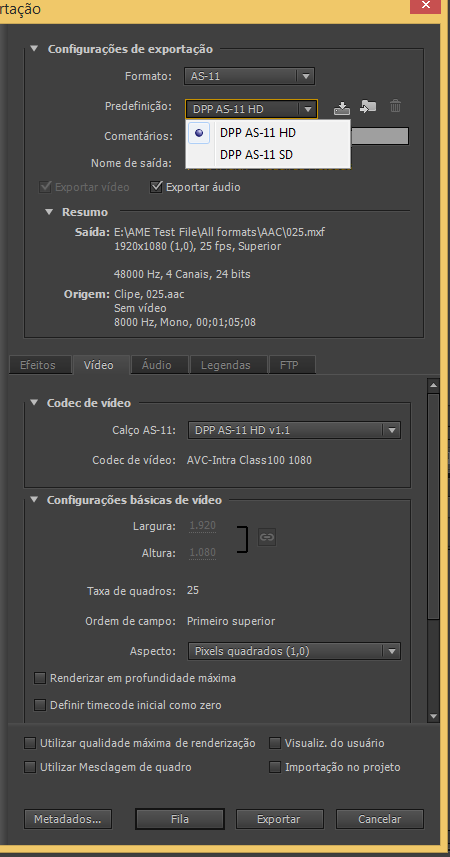Enable Renderizar em profundidade máxima
The height and width of the screenshot is (857, 450).
click(40, 678)
